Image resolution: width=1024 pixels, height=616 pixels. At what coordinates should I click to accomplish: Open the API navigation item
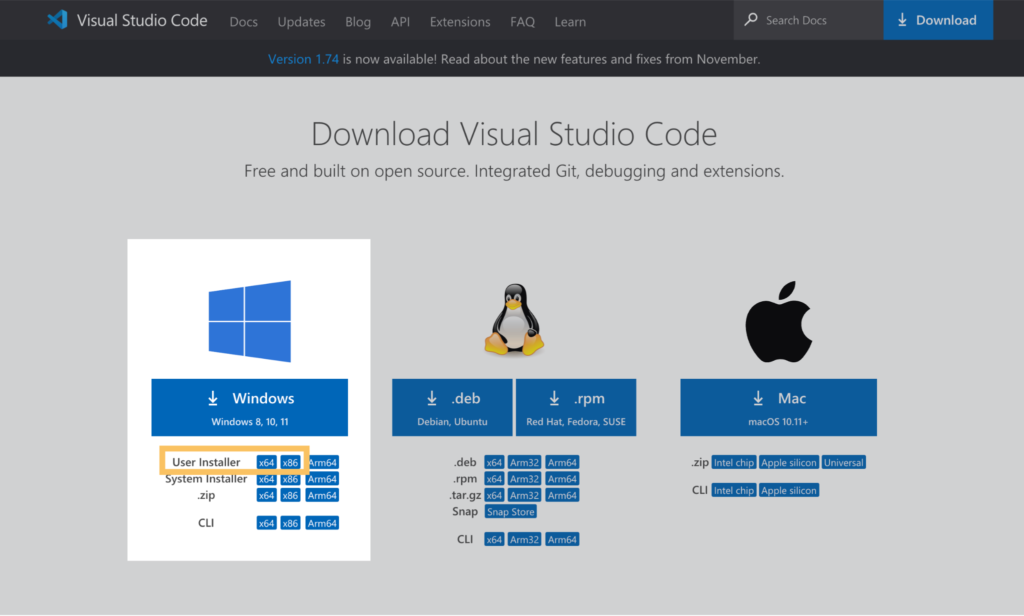coord(400,22)
